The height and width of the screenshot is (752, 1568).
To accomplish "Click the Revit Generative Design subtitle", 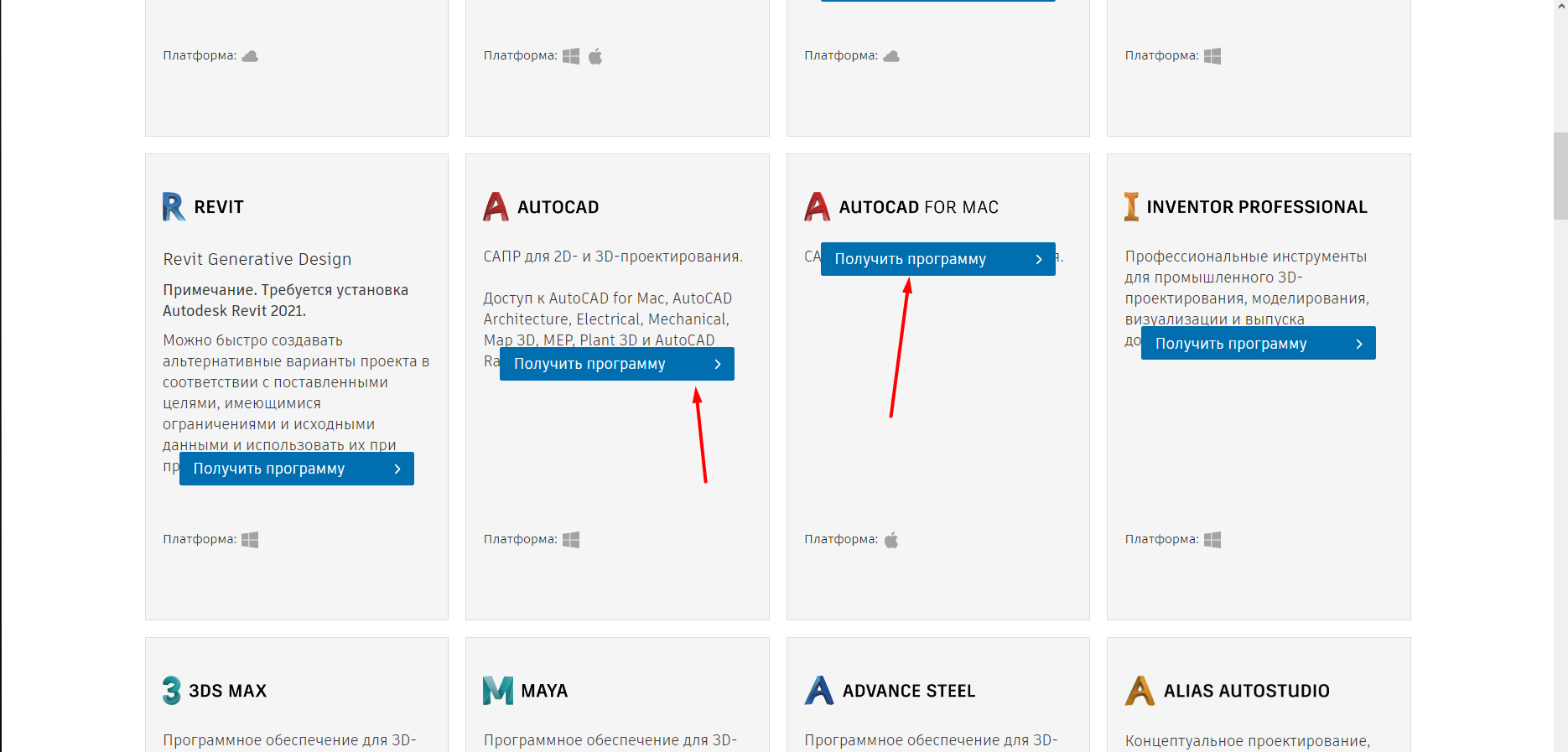I will tap(257, 259).
